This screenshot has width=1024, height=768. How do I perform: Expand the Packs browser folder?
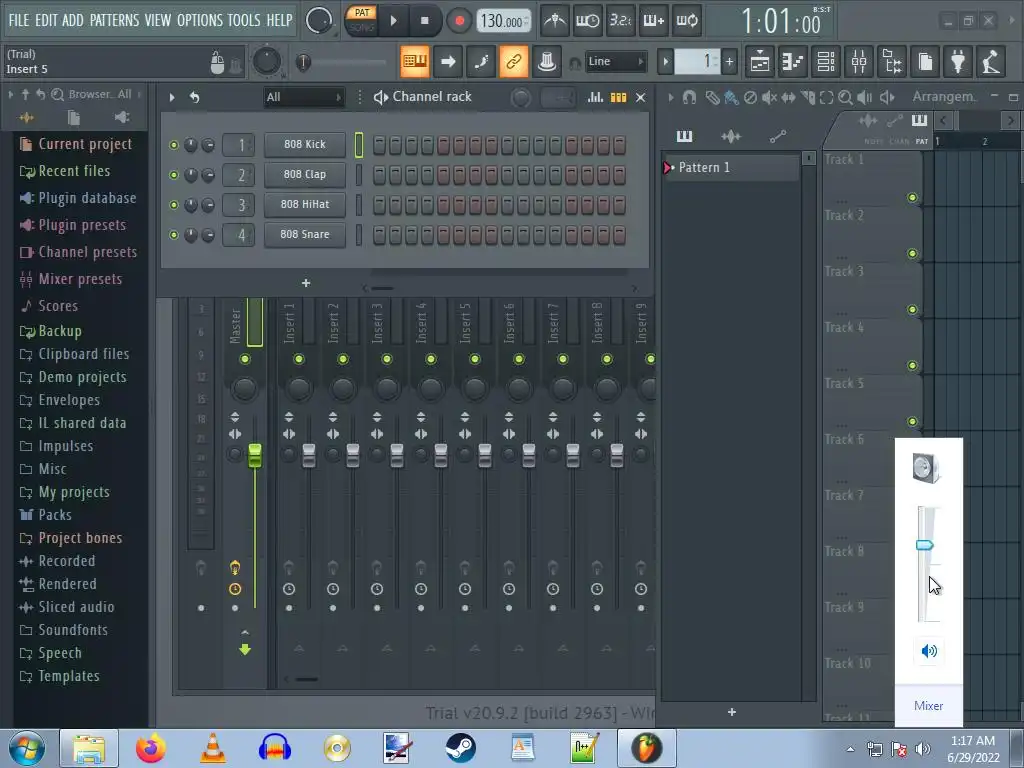(55, 515)
